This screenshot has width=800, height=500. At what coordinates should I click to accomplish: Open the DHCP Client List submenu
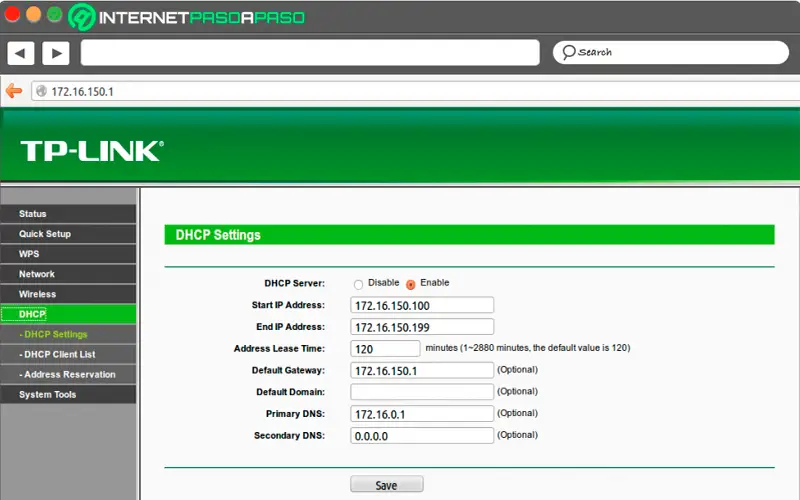[68, 354]
